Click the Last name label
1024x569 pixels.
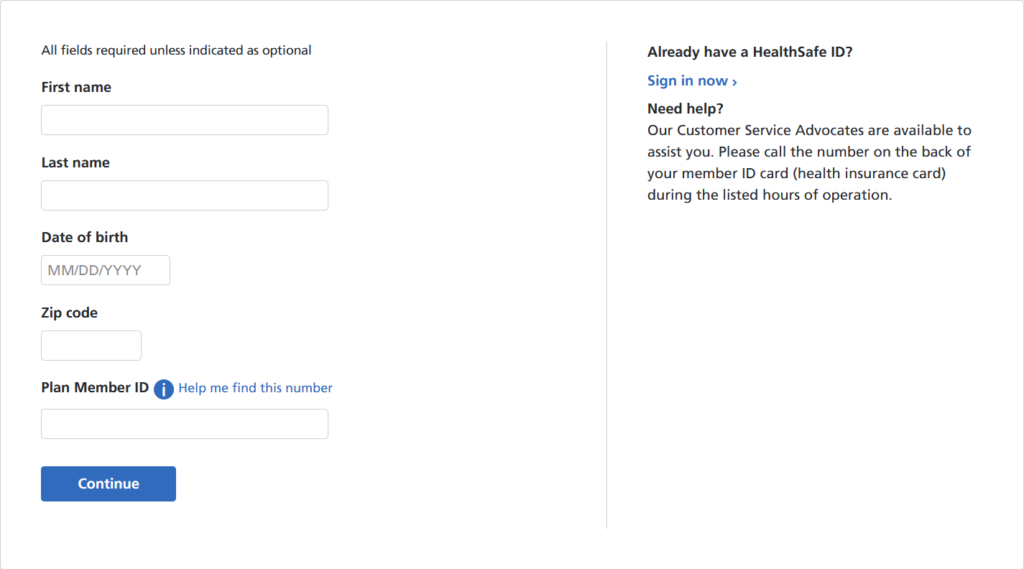point(76,163)
